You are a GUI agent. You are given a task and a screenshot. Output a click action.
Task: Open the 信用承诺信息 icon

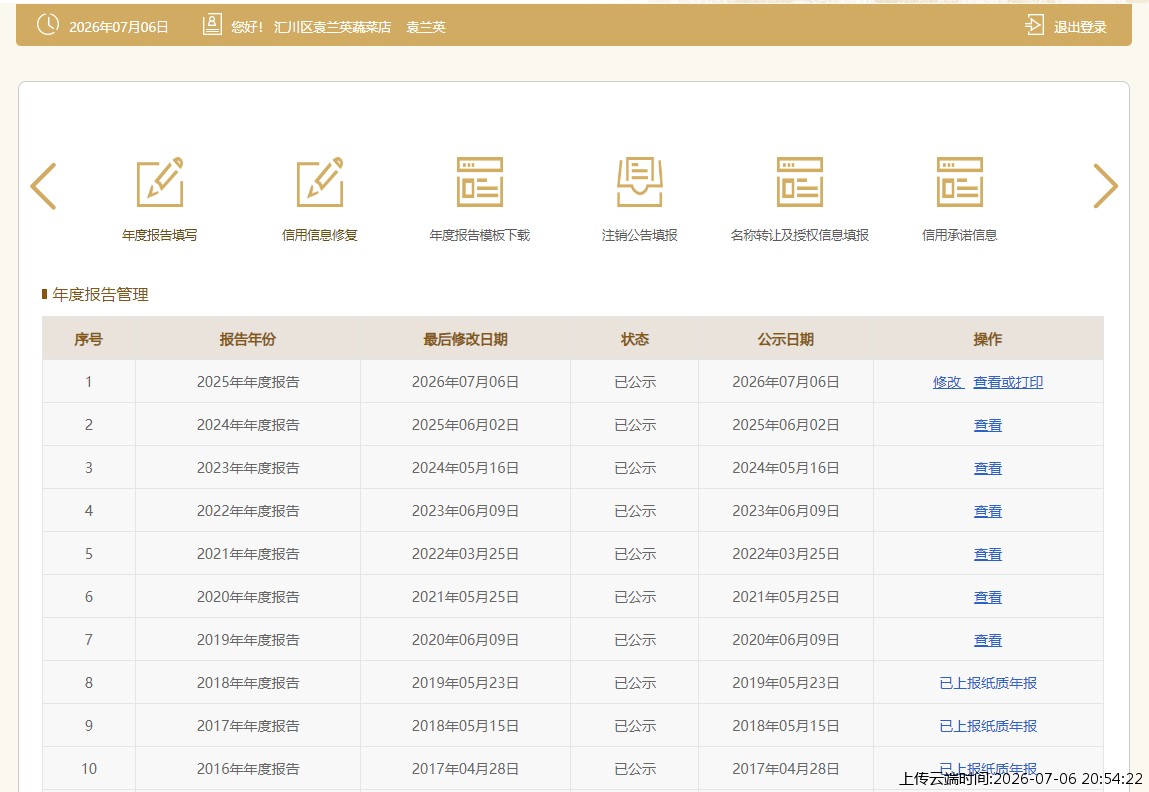(959, 182)
